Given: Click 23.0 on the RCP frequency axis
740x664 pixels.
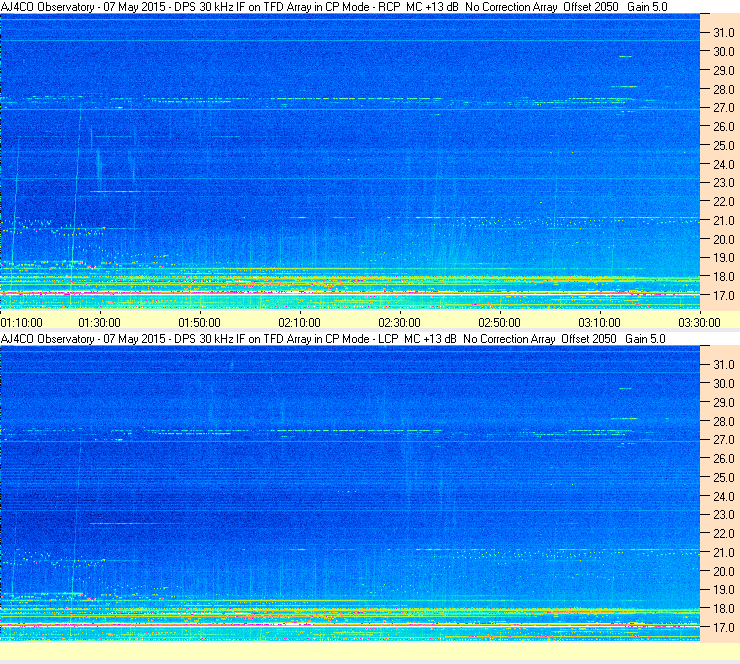Looking at the screenshot, I should pyautogui.click(x=724, y=183).
